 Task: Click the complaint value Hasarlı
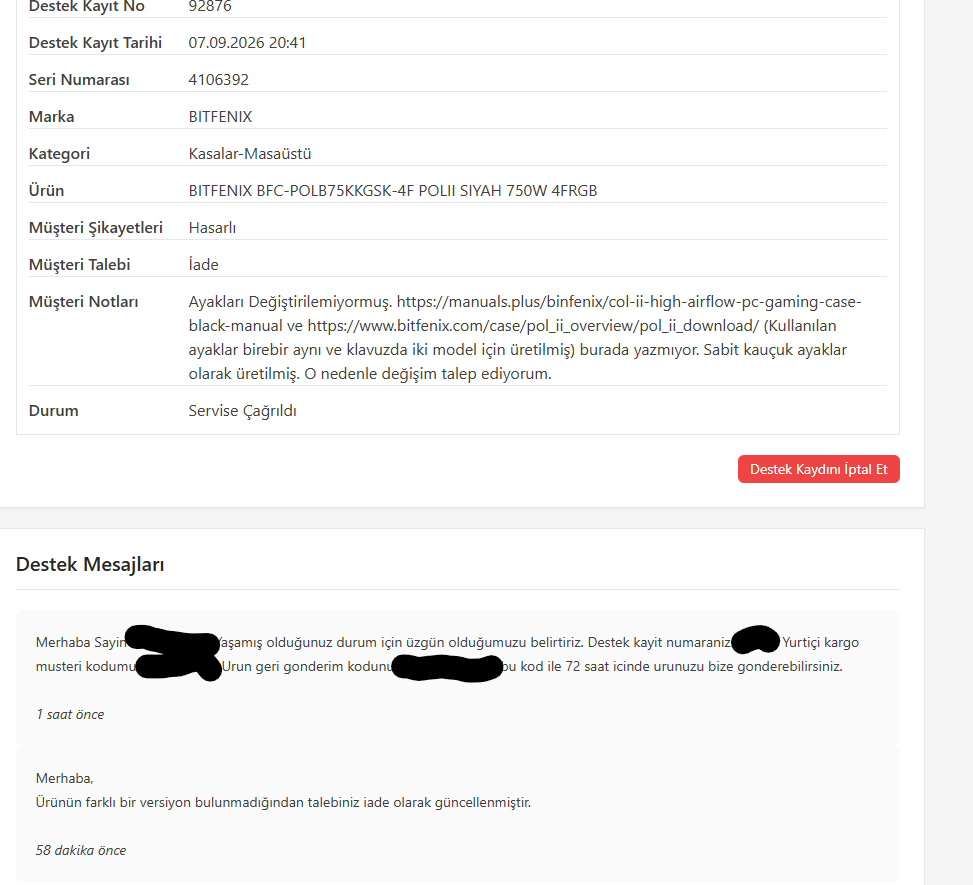[x=212, y=228]
